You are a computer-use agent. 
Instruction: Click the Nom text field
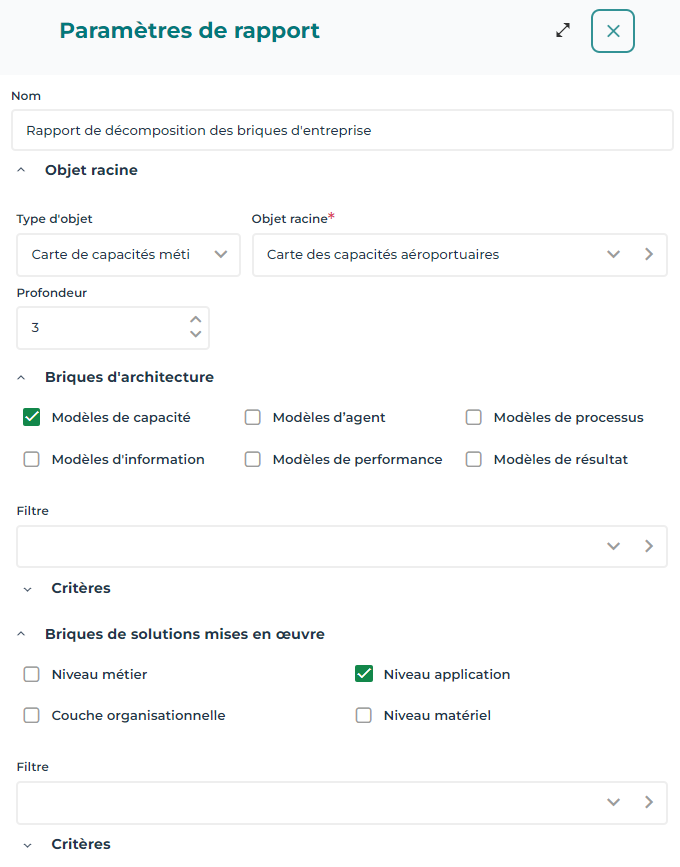point(342,131)
